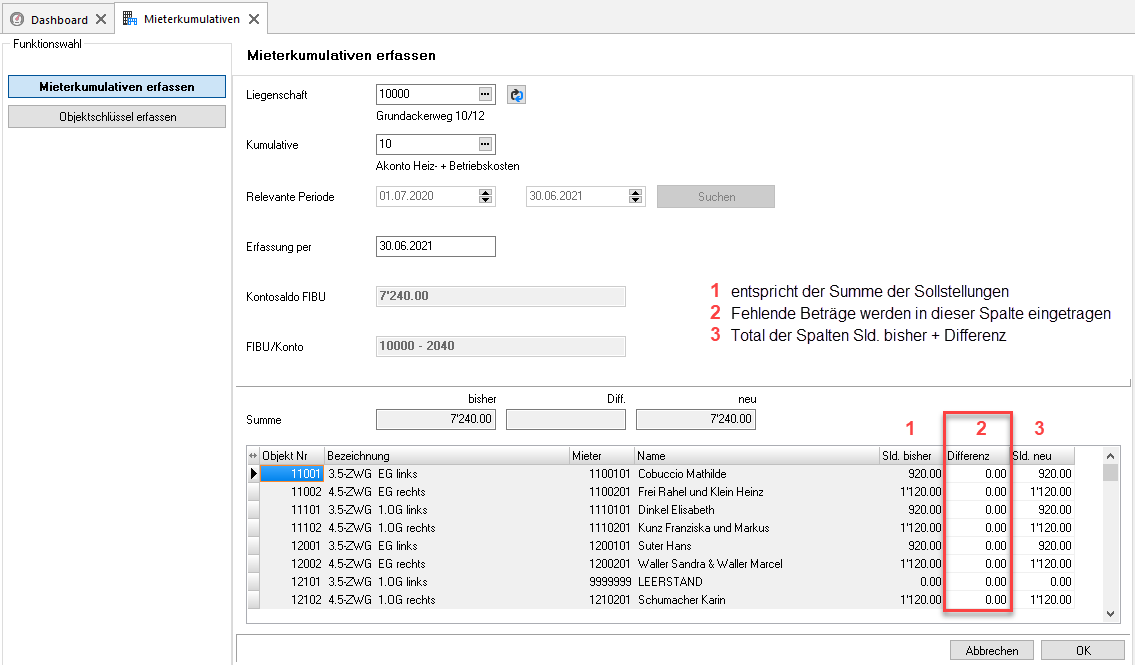The height and width of the screenshot is (665, 1135).
Task: Open Kumulative lookup ellipsis button
Action: pos(485,144)
